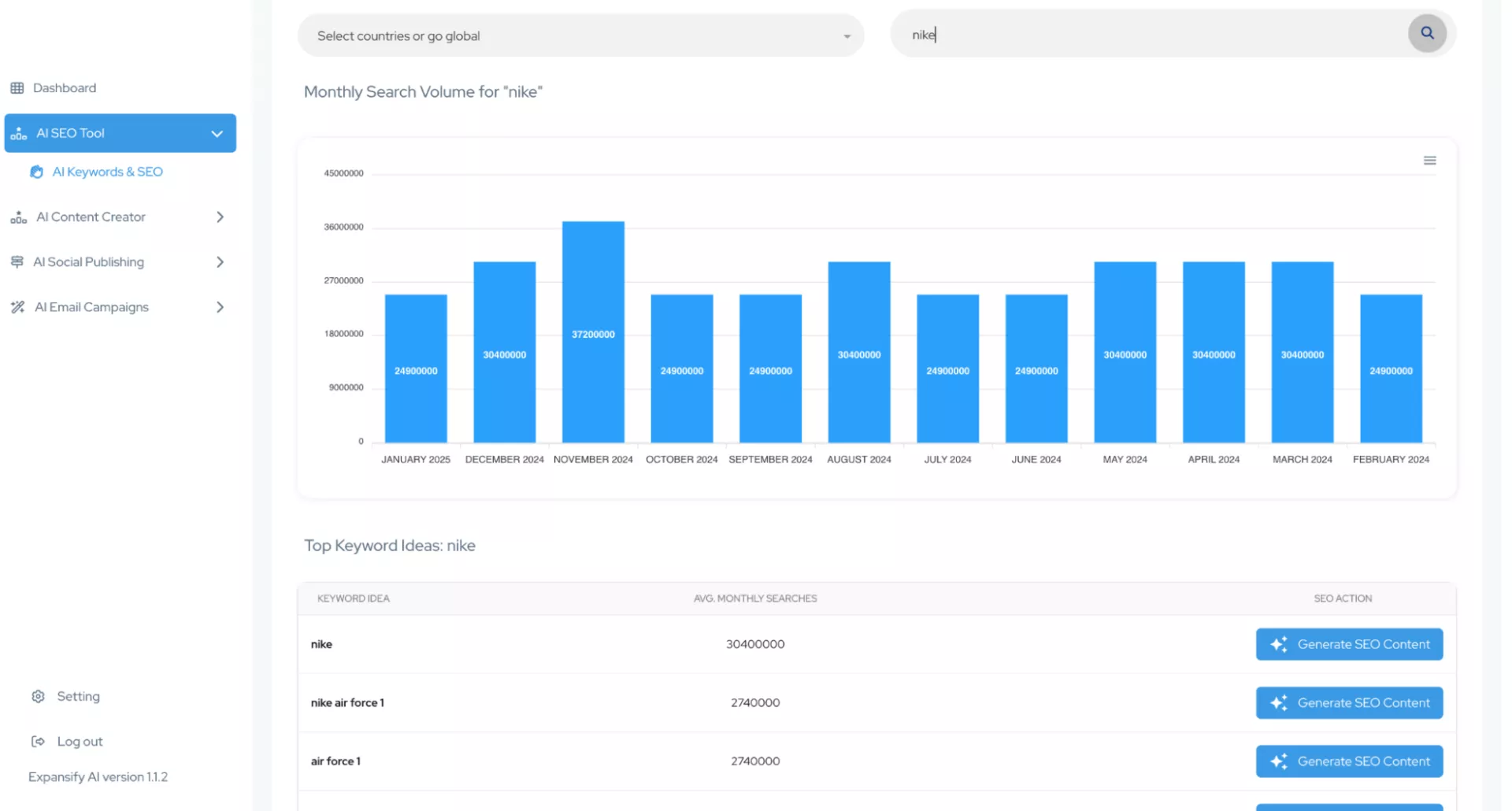Expand the AI Content Creator submenu
Screen dimensions: 1512x811
pos(220,217)
